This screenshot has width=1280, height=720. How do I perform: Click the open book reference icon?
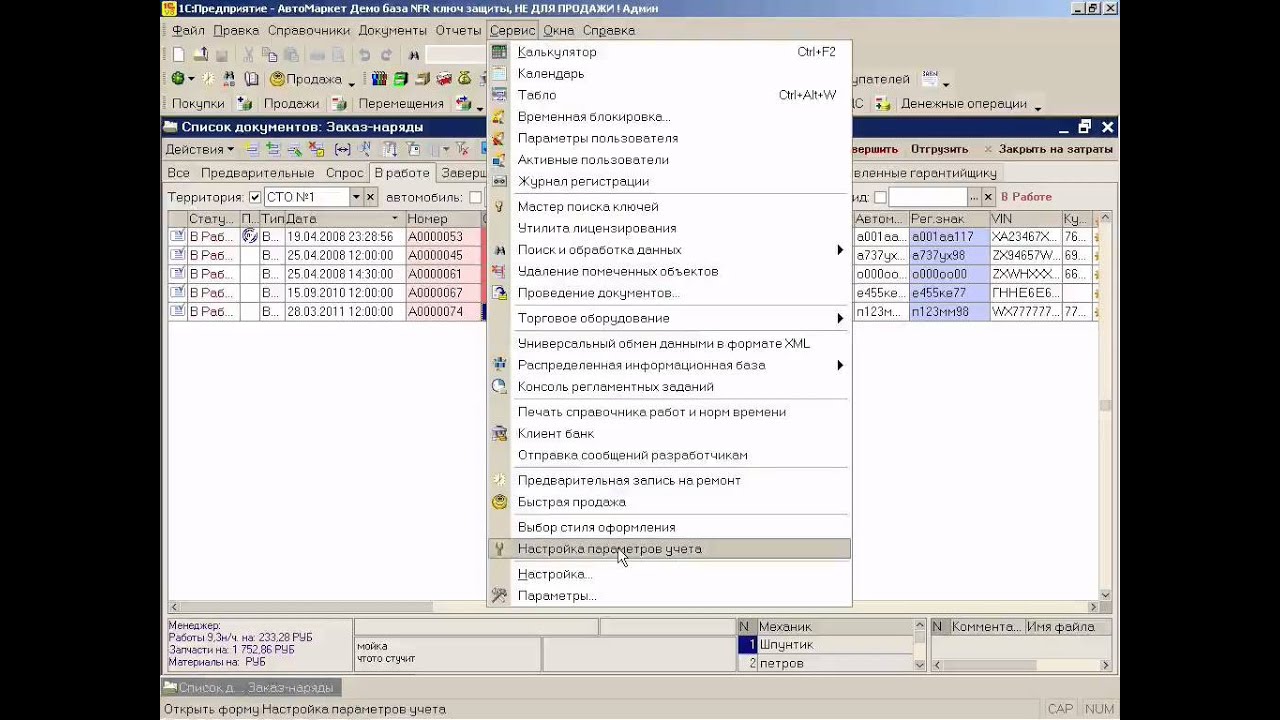pos(251,79)
